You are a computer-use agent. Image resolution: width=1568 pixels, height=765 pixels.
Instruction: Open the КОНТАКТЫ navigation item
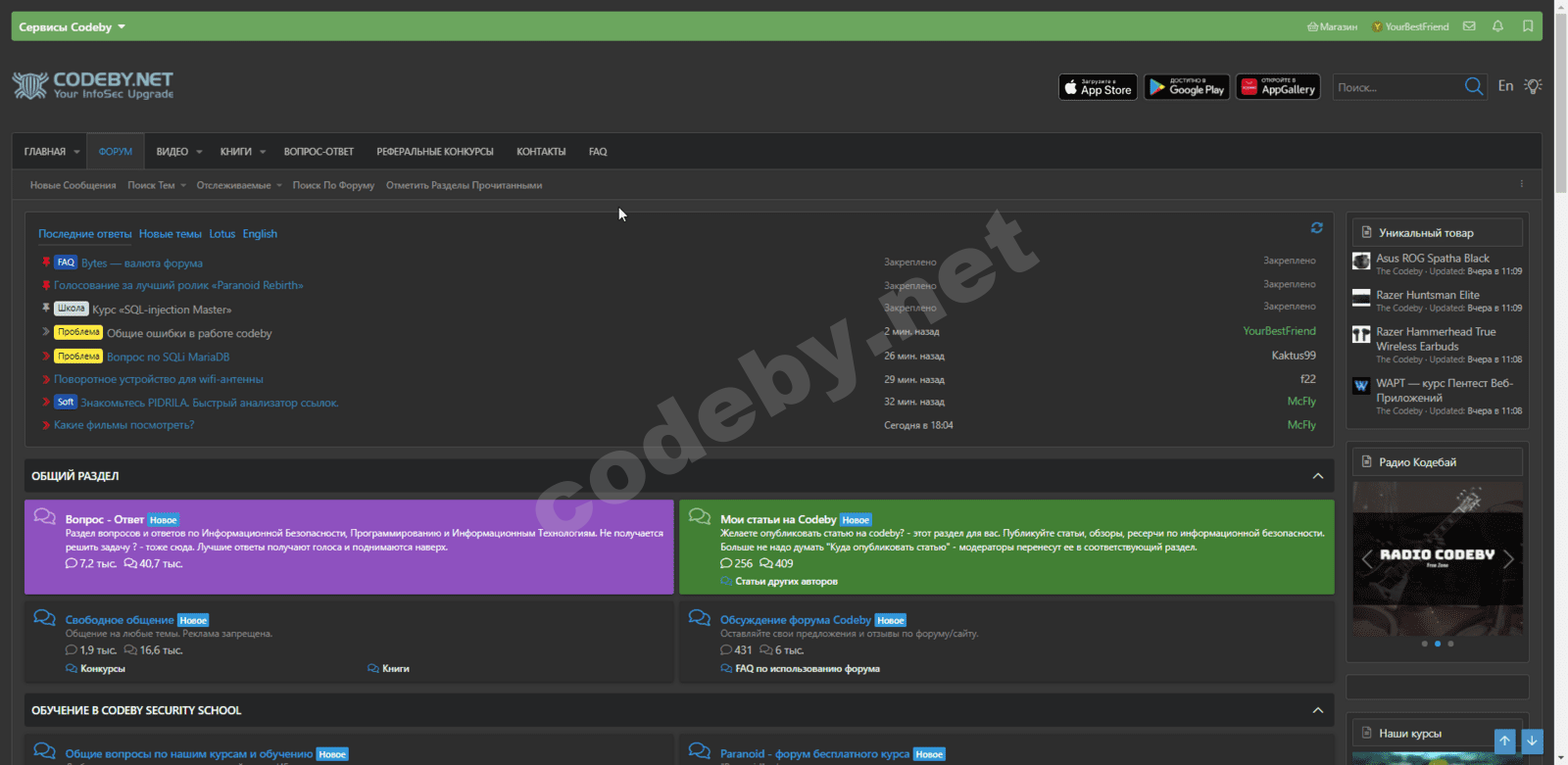[x=541, y=152]
